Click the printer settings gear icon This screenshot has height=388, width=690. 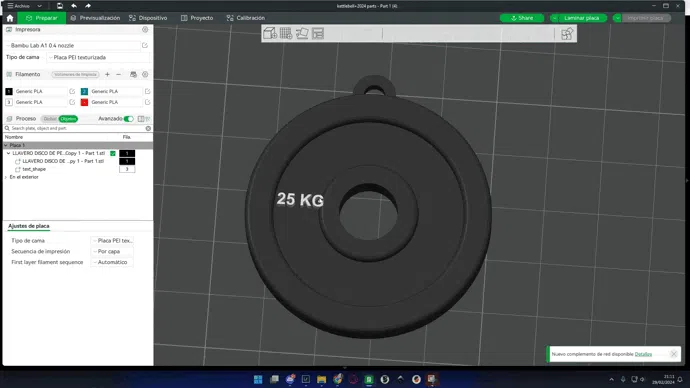point(145,29)
